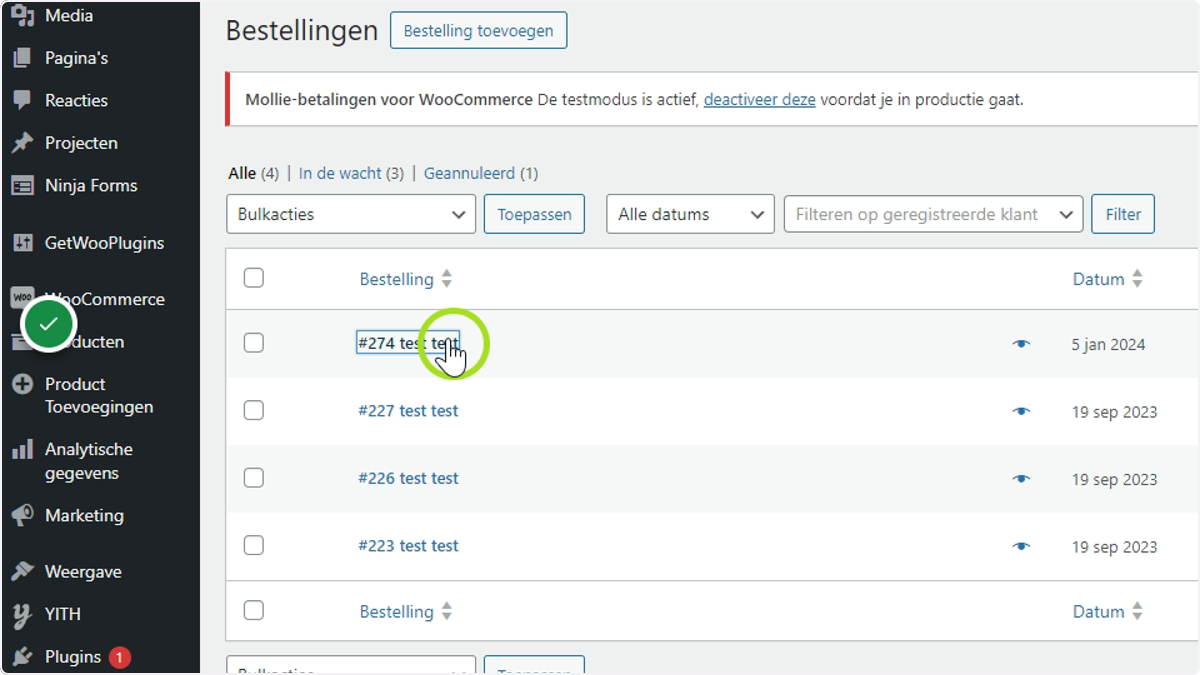Show the Alle (4) orders view
Screen dimensions: 1200x675
[253, 173]
